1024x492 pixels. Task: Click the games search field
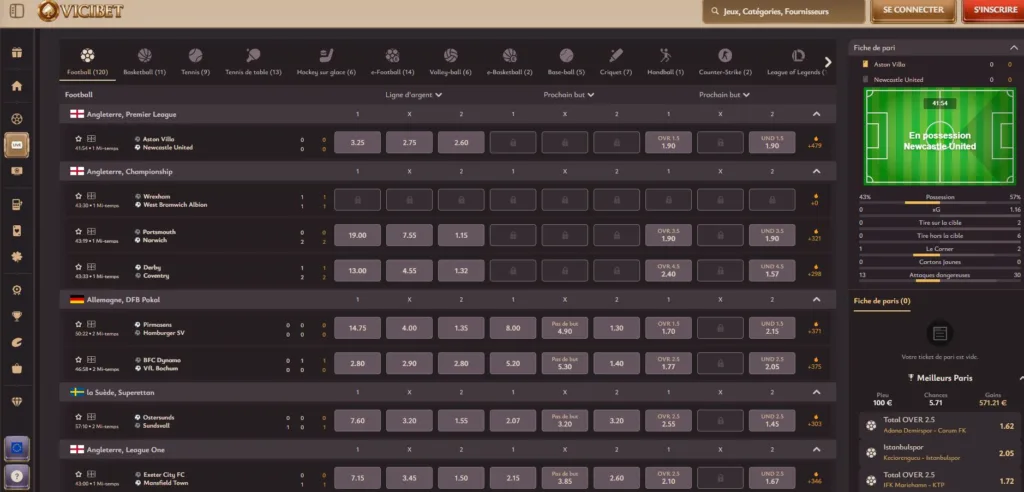784,11
